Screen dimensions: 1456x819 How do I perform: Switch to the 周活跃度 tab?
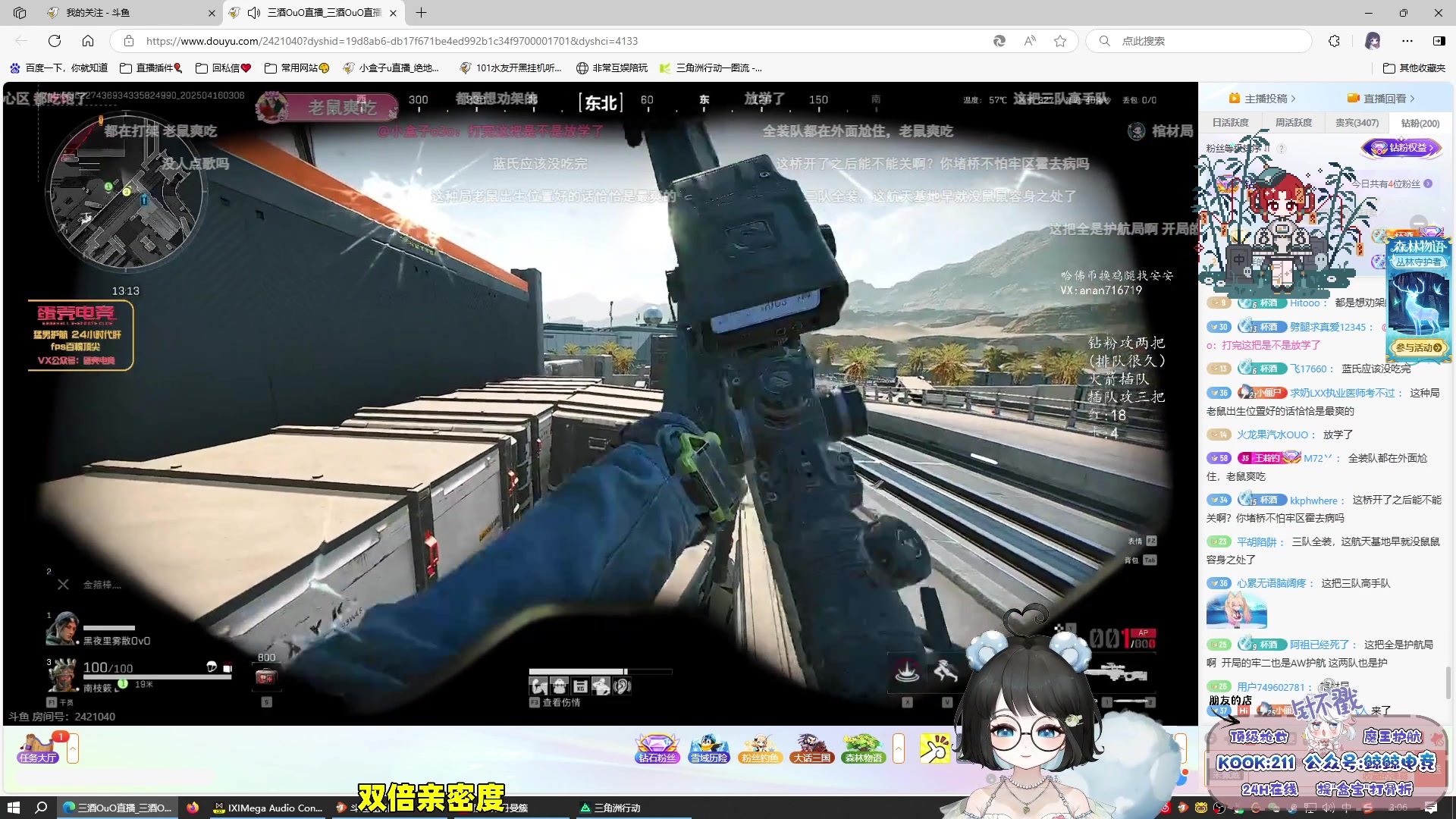pyautogui.click(x=1293, y=123)
